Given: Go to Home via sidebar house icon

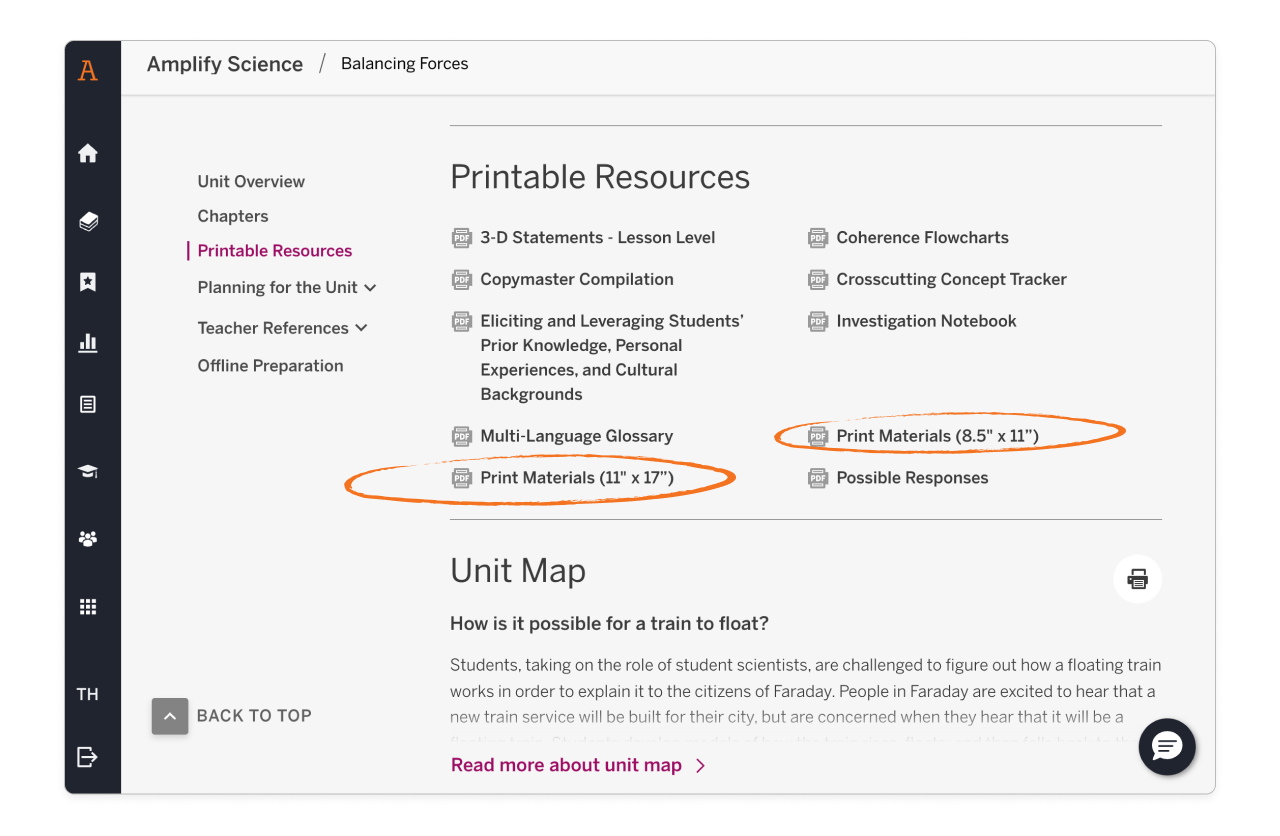Looking at the screenshot, I should tap(88, 153).
